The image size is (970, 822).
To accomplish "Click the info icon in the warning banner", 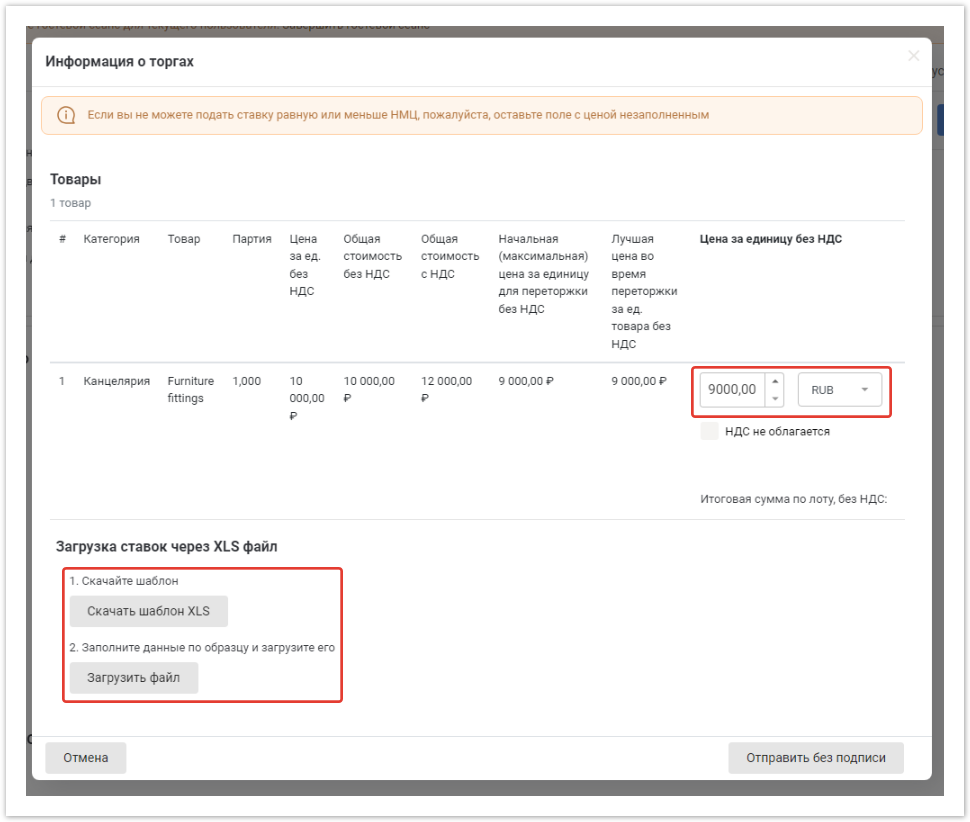I will [66, 115].
